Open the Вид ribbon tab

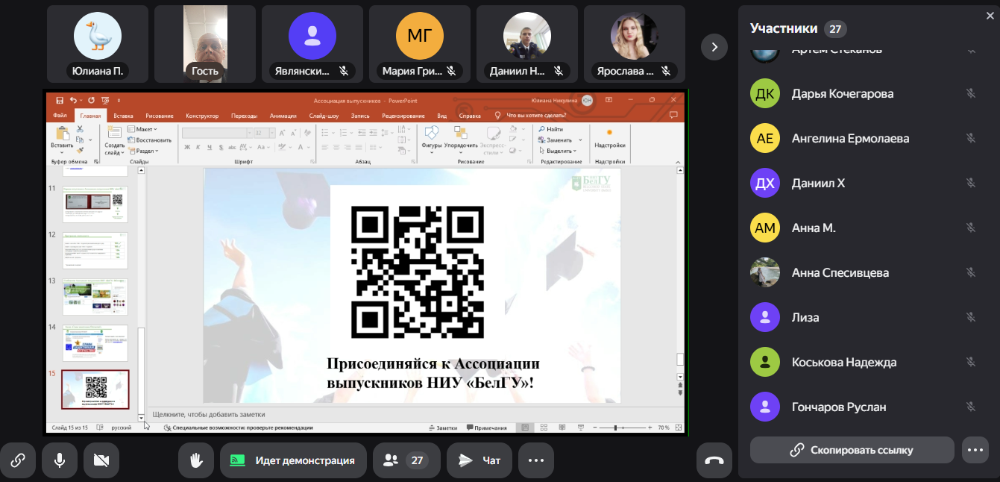tap(442, 116)
